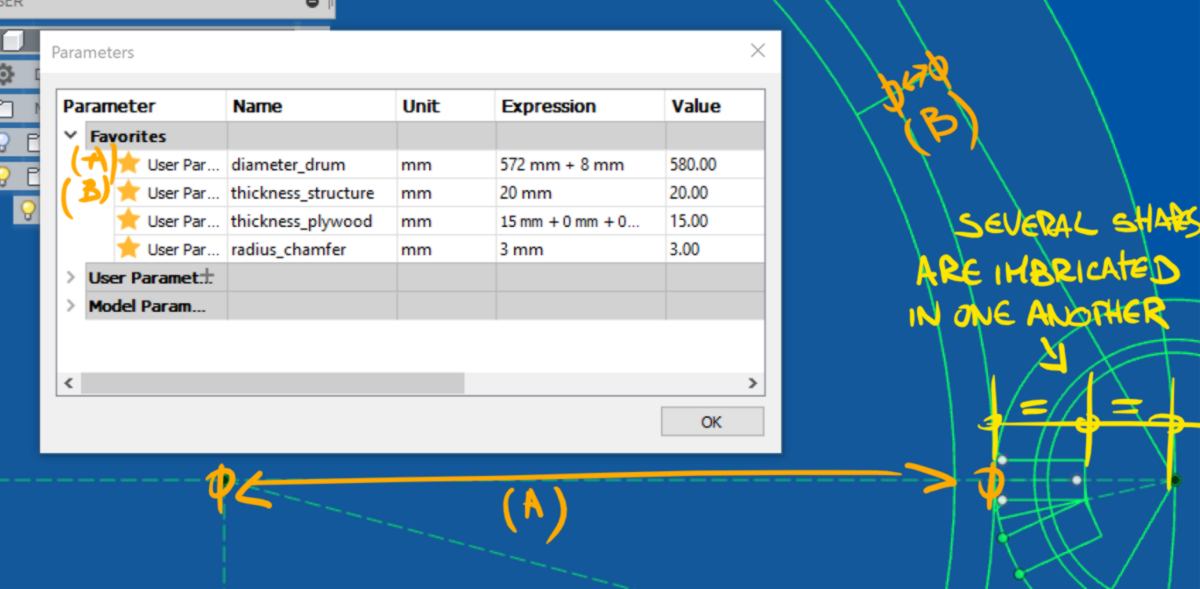Select the radius_chamfer name cell
This screenshot has height=589, width=1200.
[x=312, y=249]
